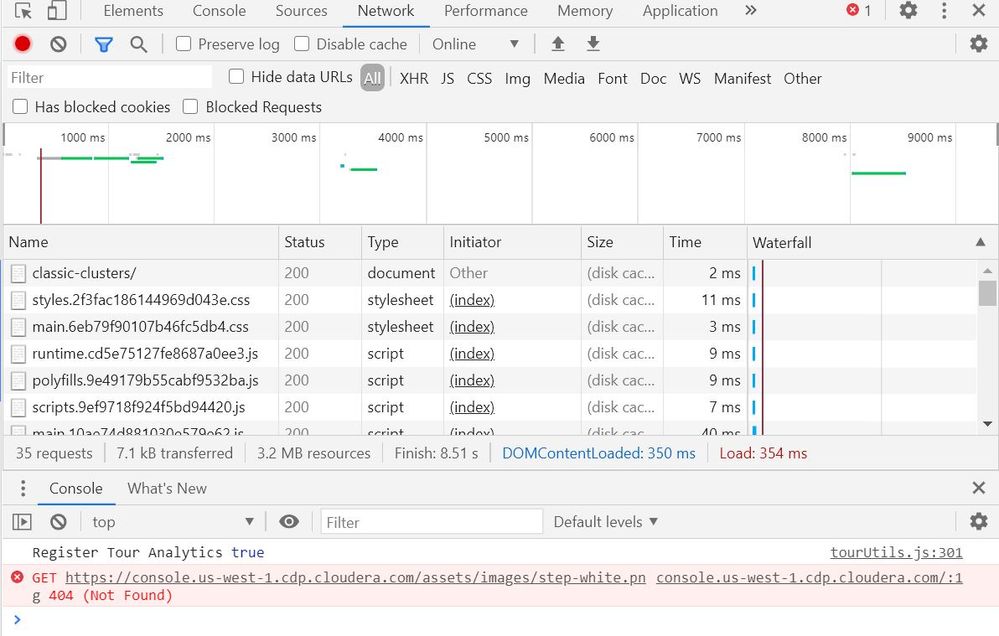This screenshot has height=636, width=999.
Task: Toggle device toolbar icon
Action: [x=57, y=11]
